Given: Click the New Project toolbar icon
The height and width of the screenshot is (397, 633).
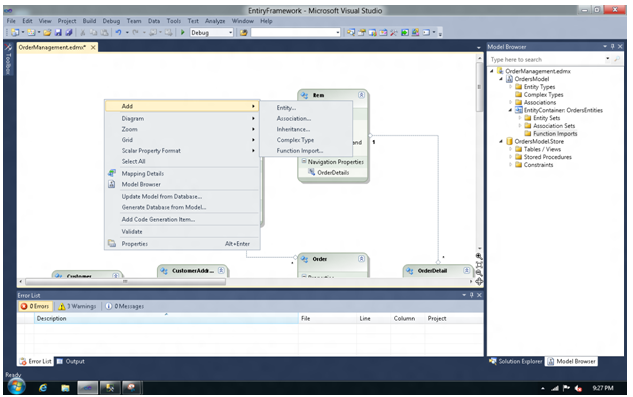Looking at the screenshot, I should pyautogui.click(x=15, y=32).
